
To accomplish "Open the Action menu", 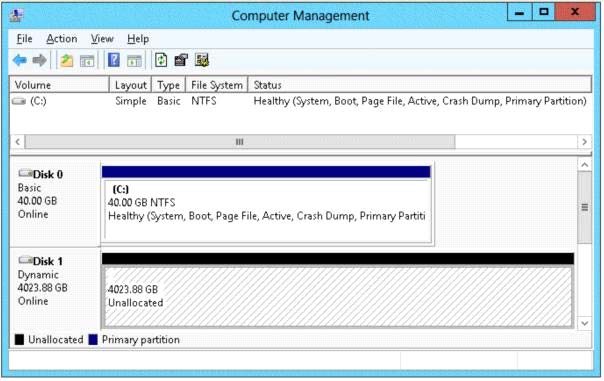I will point(62,39).
